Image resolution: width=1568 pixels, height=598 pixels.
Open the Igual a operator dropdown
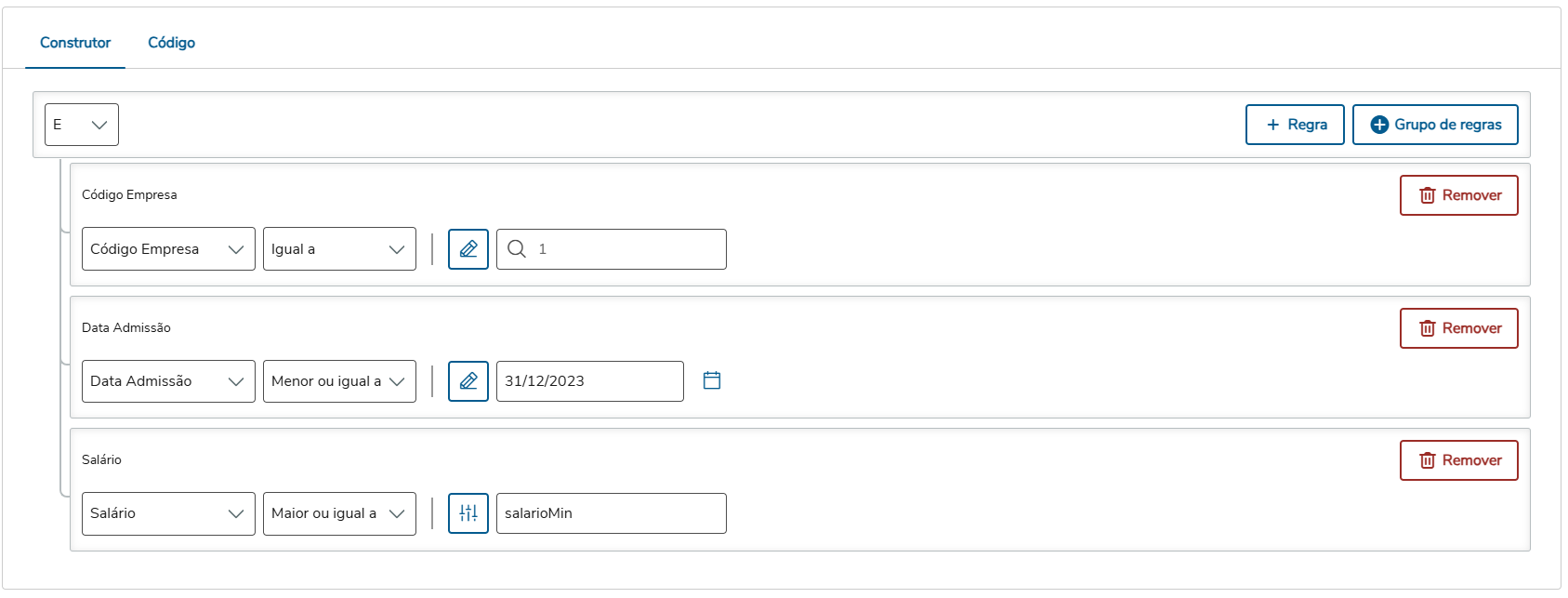click(339, 249)
